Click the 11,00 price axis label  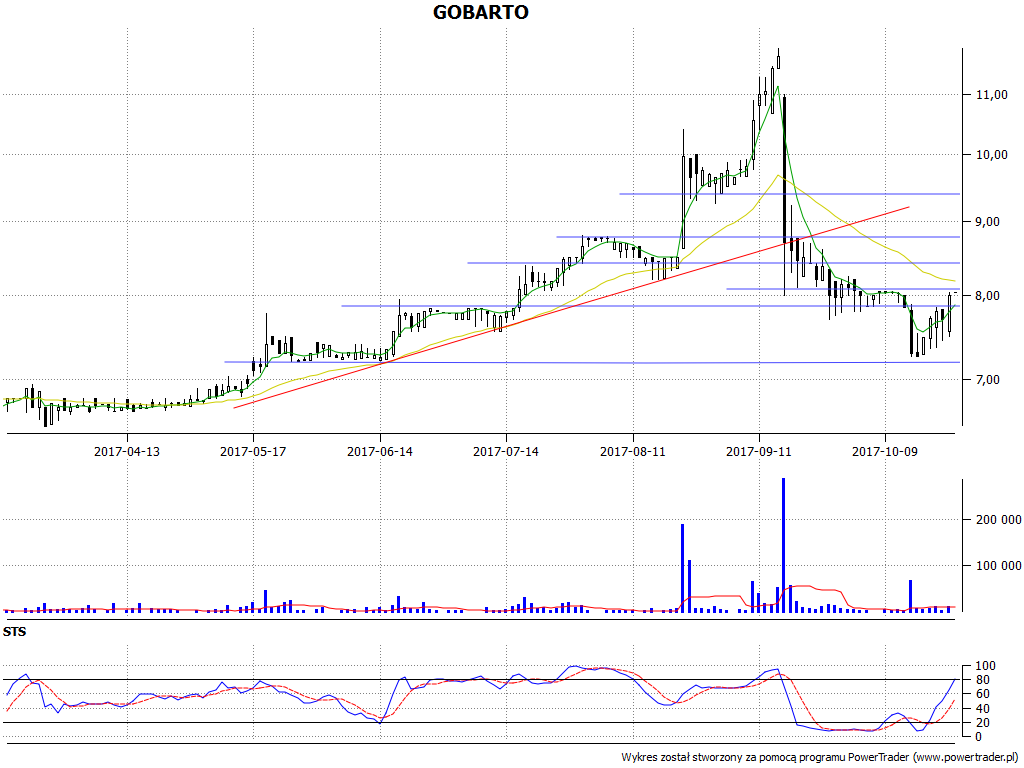pyautogui.click(x=991, y=95)
